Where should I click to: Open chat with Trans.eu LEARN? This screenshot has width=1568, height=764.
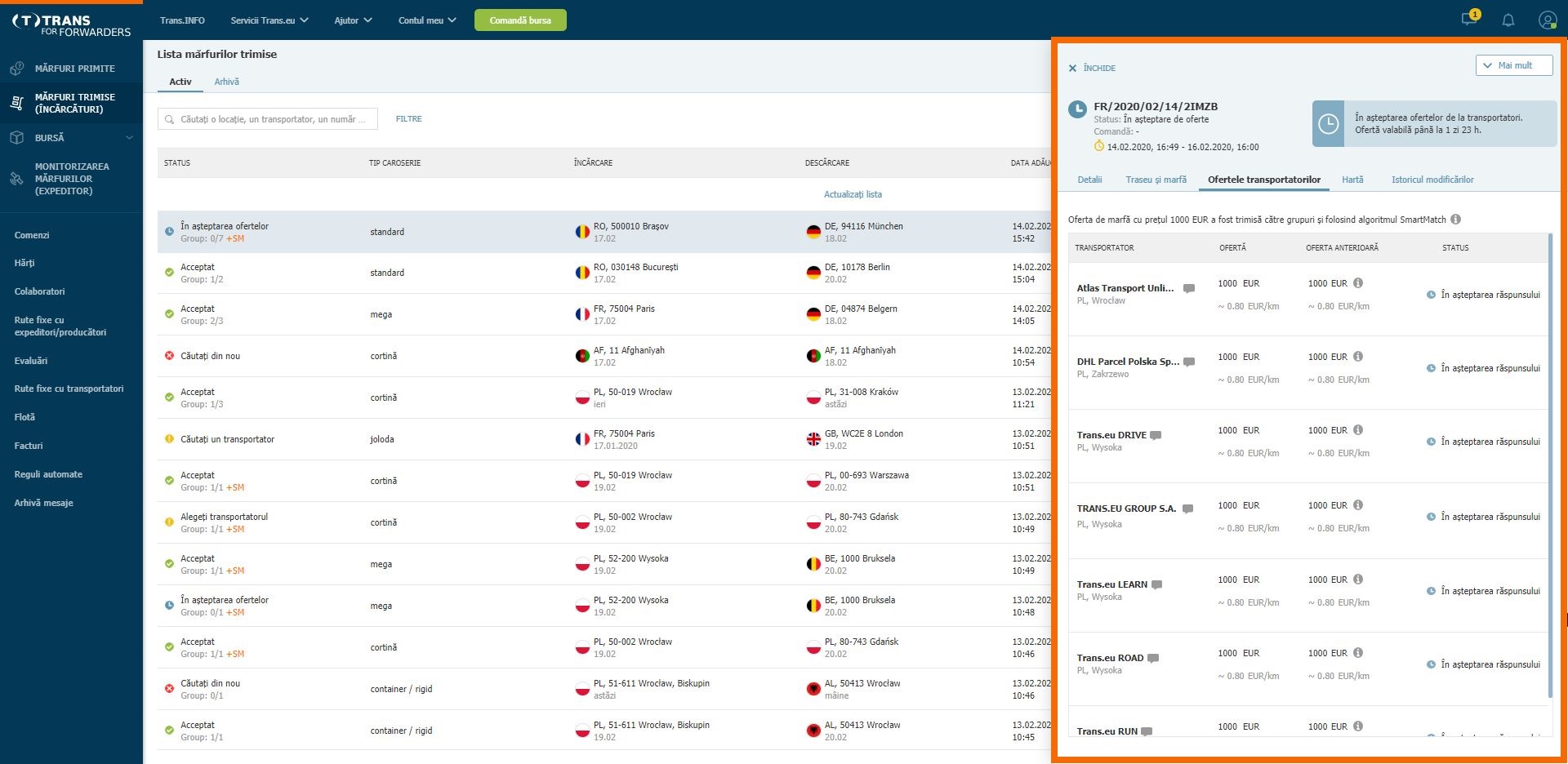pyautogui.click(x=1156, y=584)
